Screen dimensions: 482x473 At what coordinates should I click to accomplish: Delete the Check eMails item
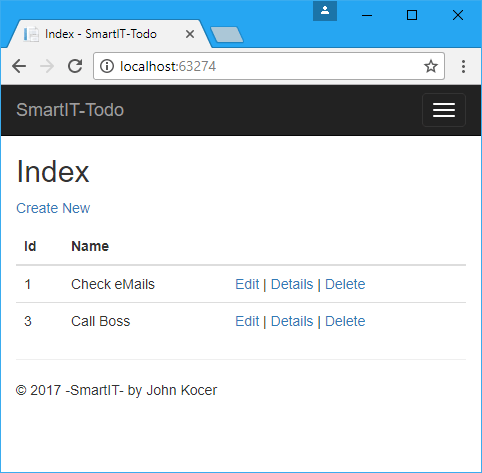pos(345,284)
